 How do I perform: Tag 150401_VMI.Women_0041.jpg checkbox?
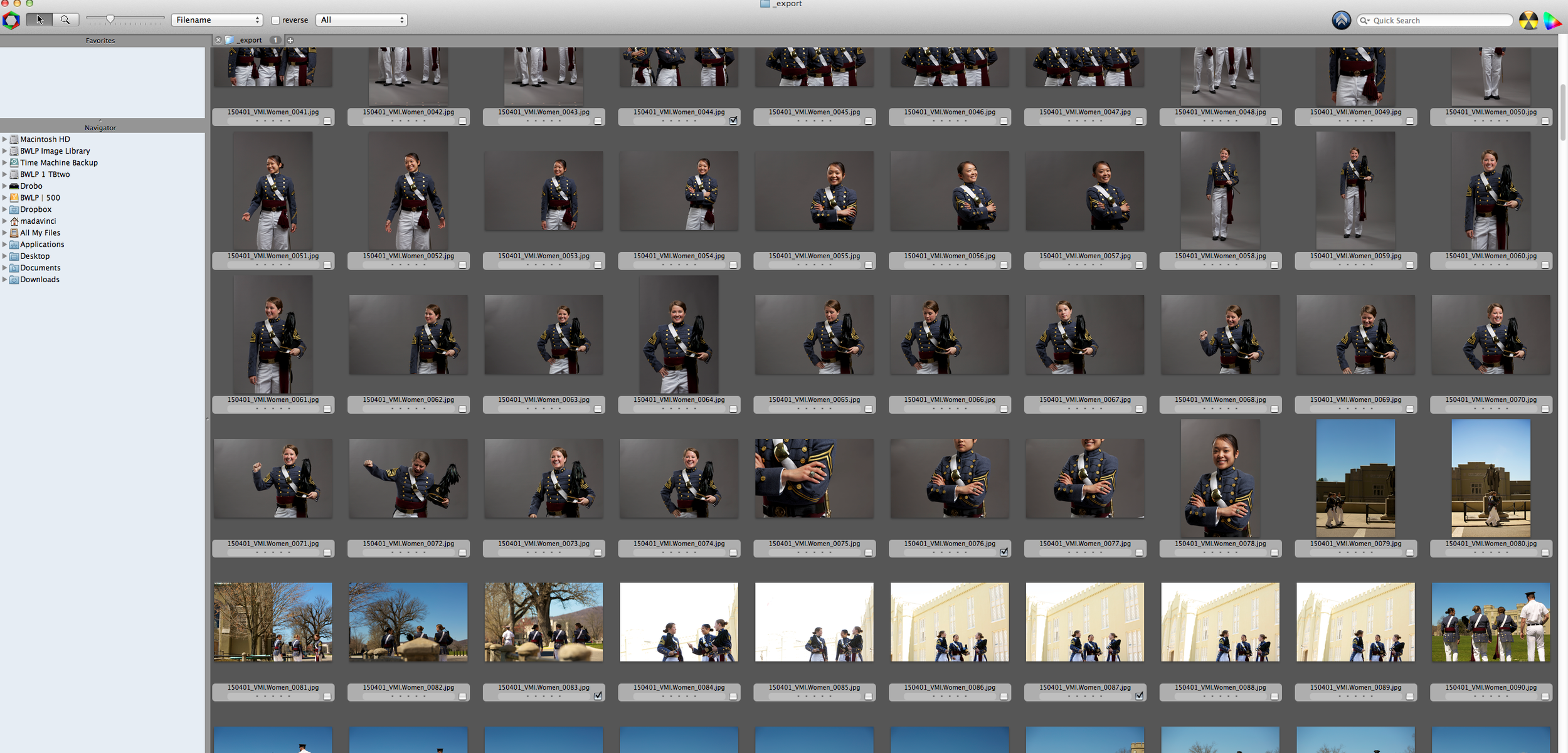pos(327,121)
